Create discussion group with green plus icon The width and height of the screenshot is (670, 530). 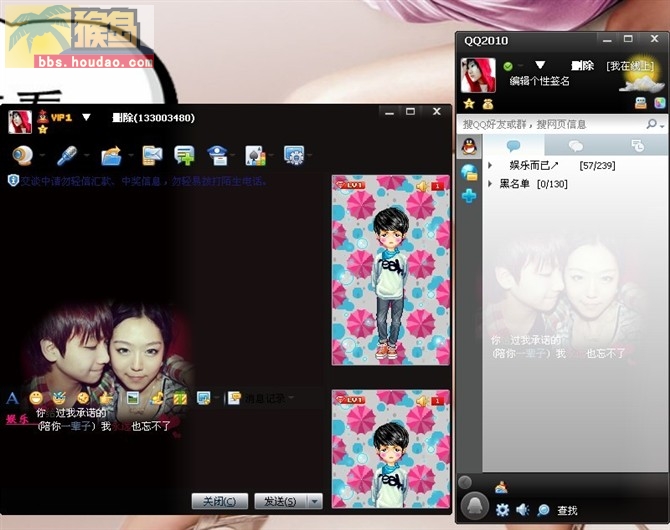[184, 155]
